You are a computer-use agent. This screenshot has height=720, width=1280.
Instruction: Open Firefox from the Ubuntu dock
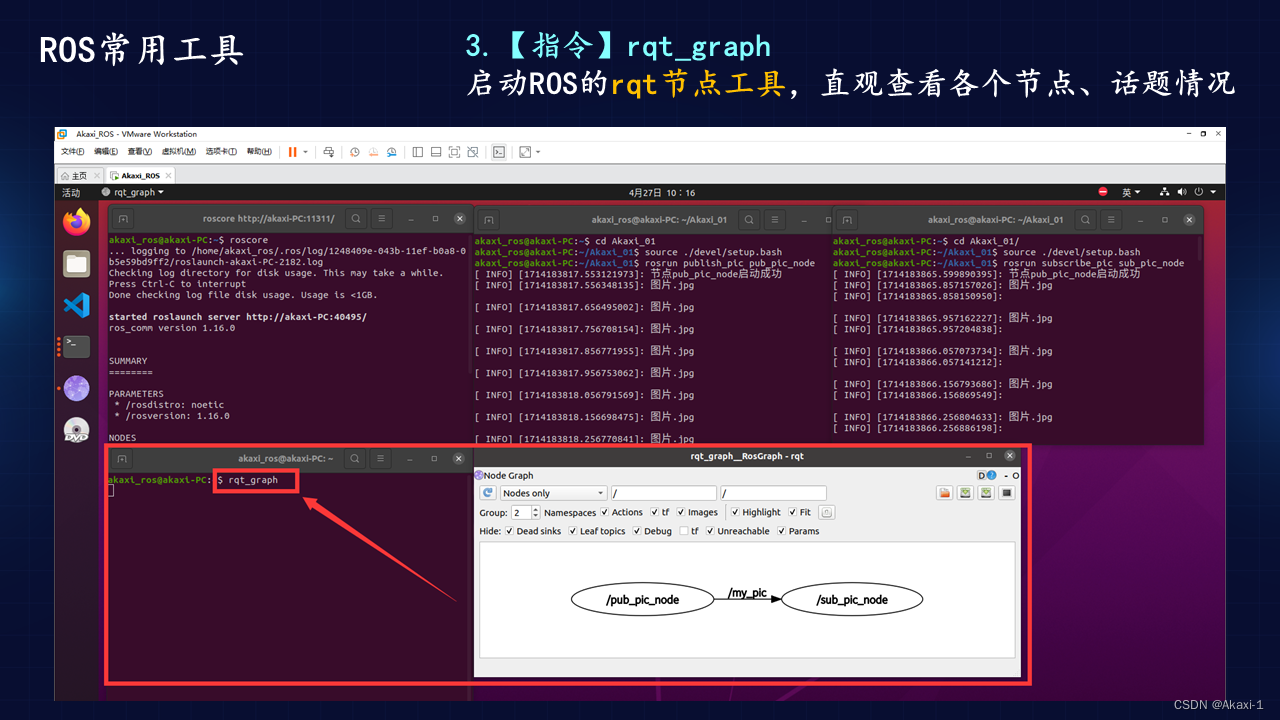click(76, 222)
